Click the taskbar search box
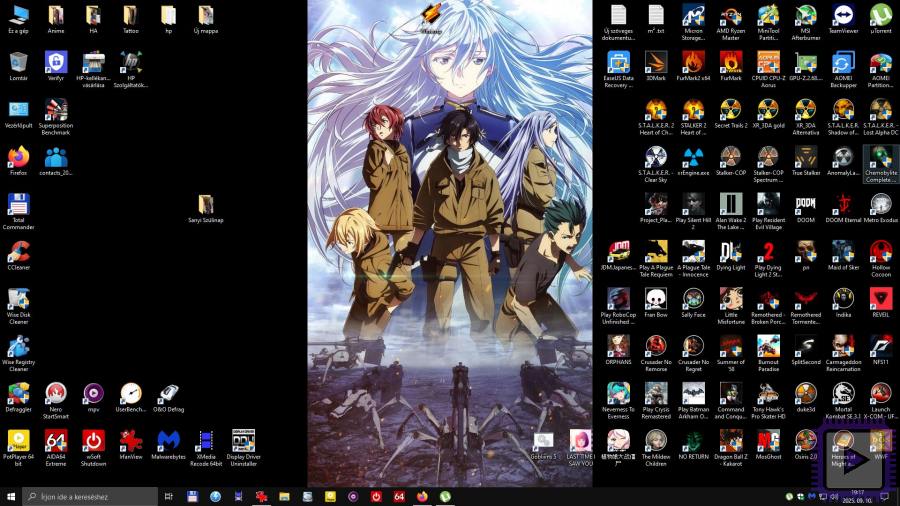Image resolution: width=900 pixels, height=506 pixels. click(x=90, y=496)
